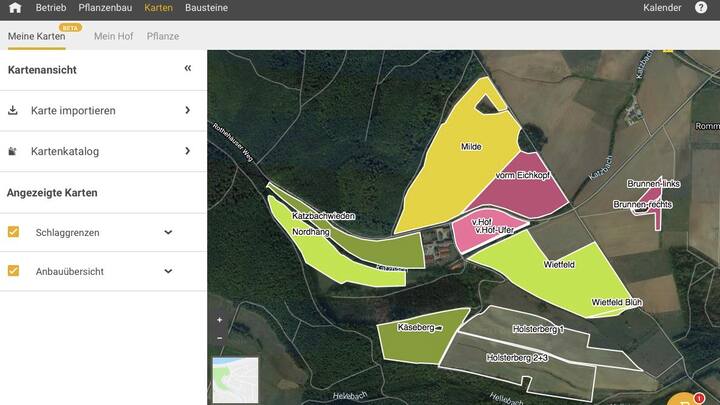
Task: Open the Pflanzenbau menu
Action: pos(105,8)
